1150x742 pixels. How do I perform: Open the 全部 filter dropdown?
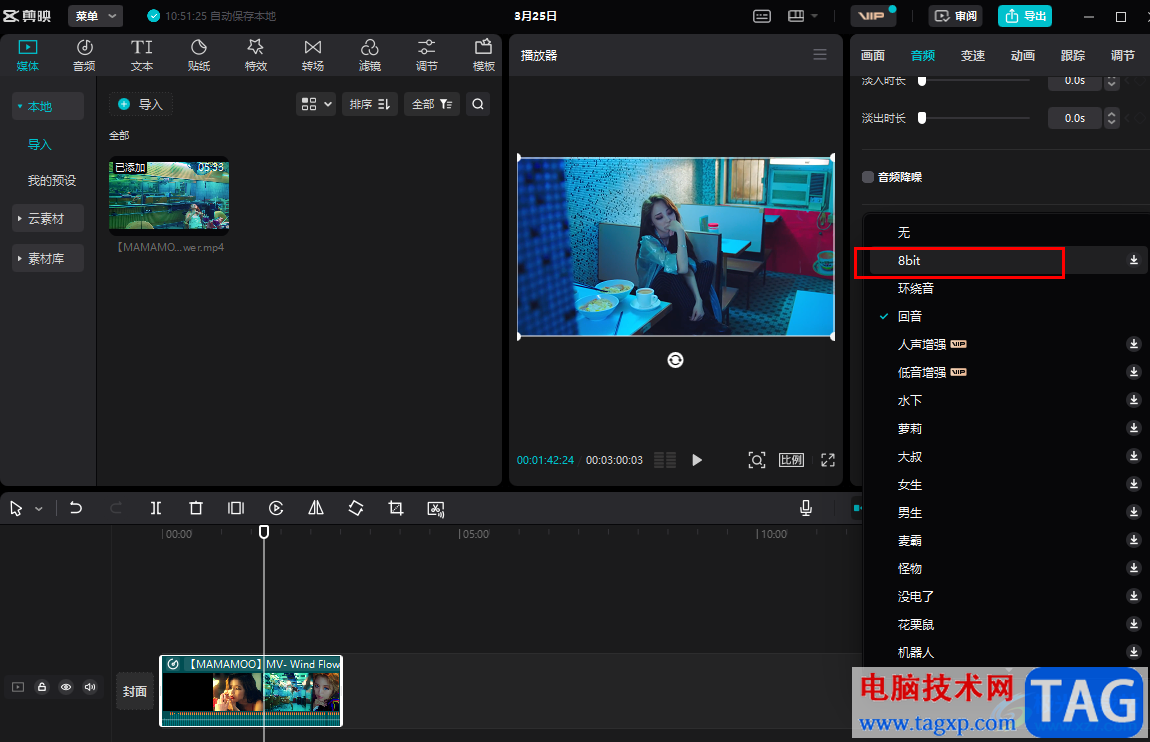(x=432, y=104)
